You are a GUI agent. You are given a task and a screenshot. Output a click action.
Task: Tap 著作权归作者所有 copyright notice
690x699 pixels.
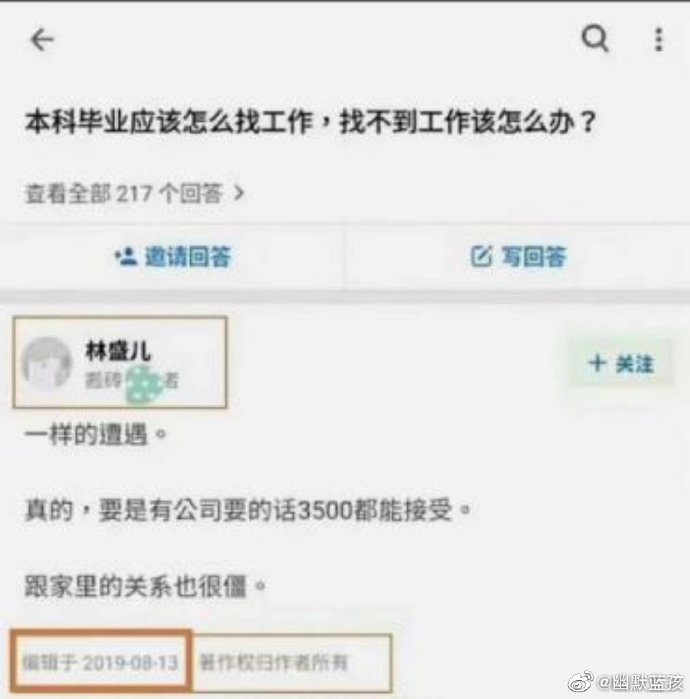273,662
